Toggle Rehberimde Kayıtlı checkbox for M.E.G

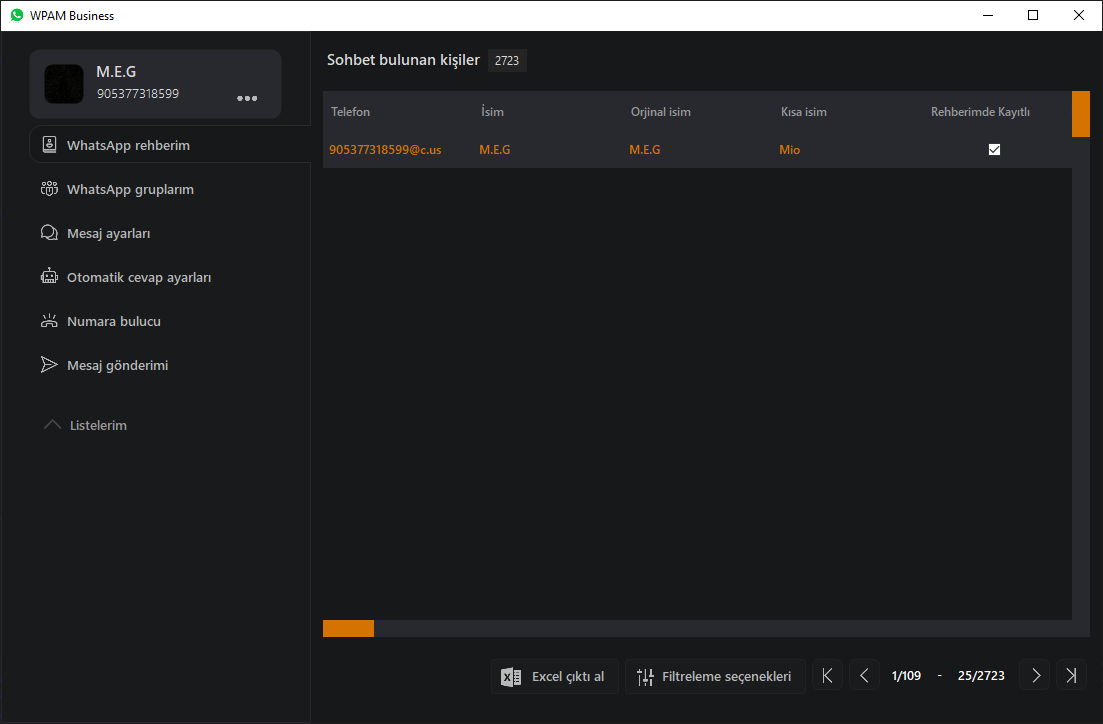point(994,150)
